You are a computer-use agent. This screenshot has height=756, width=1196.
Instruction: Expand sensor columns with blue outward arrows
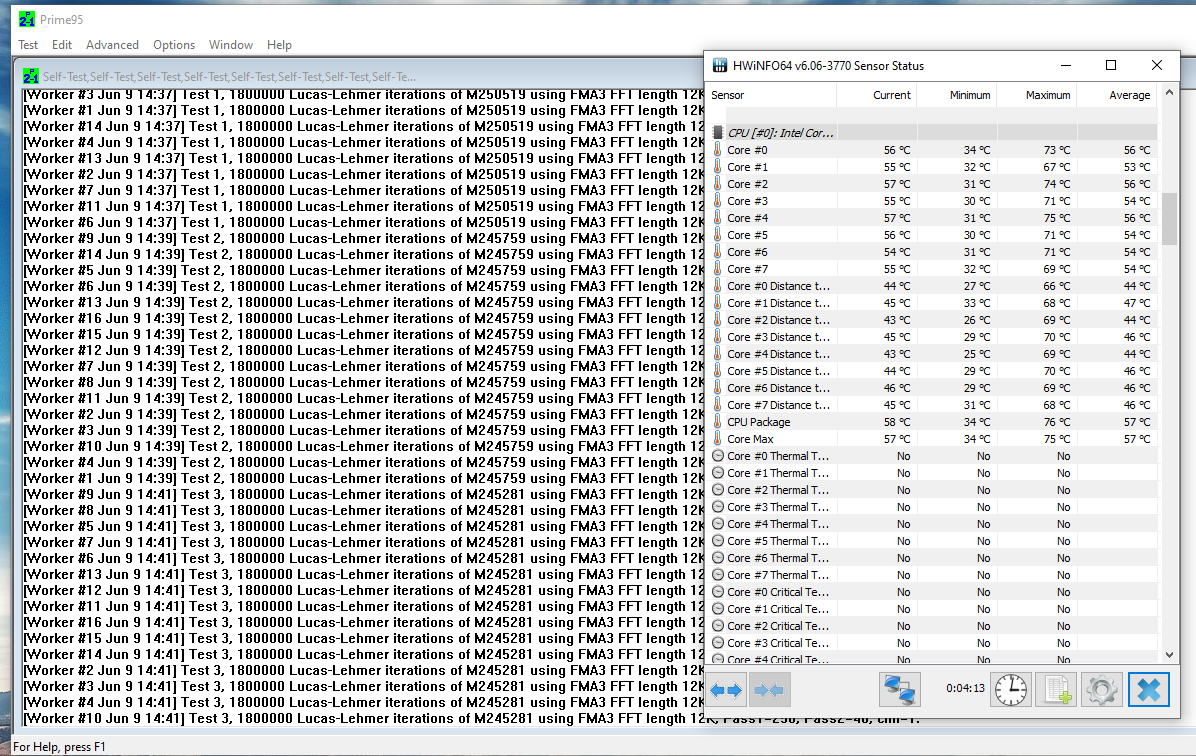pyautogui.click(x=726, y=690)
